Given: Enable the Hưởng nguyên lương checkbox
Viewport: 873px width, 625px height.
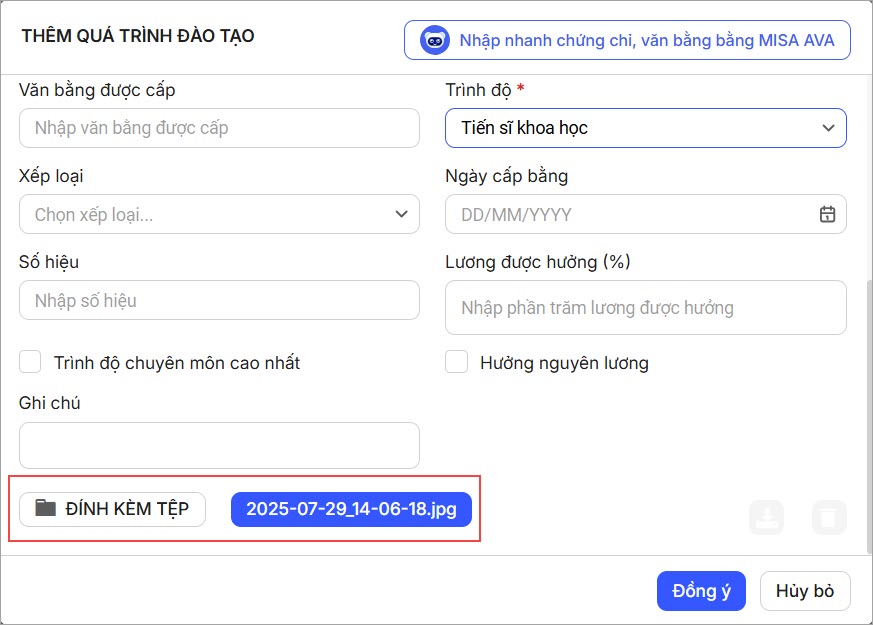Looking at the screenshot, I should pos(457,362).
